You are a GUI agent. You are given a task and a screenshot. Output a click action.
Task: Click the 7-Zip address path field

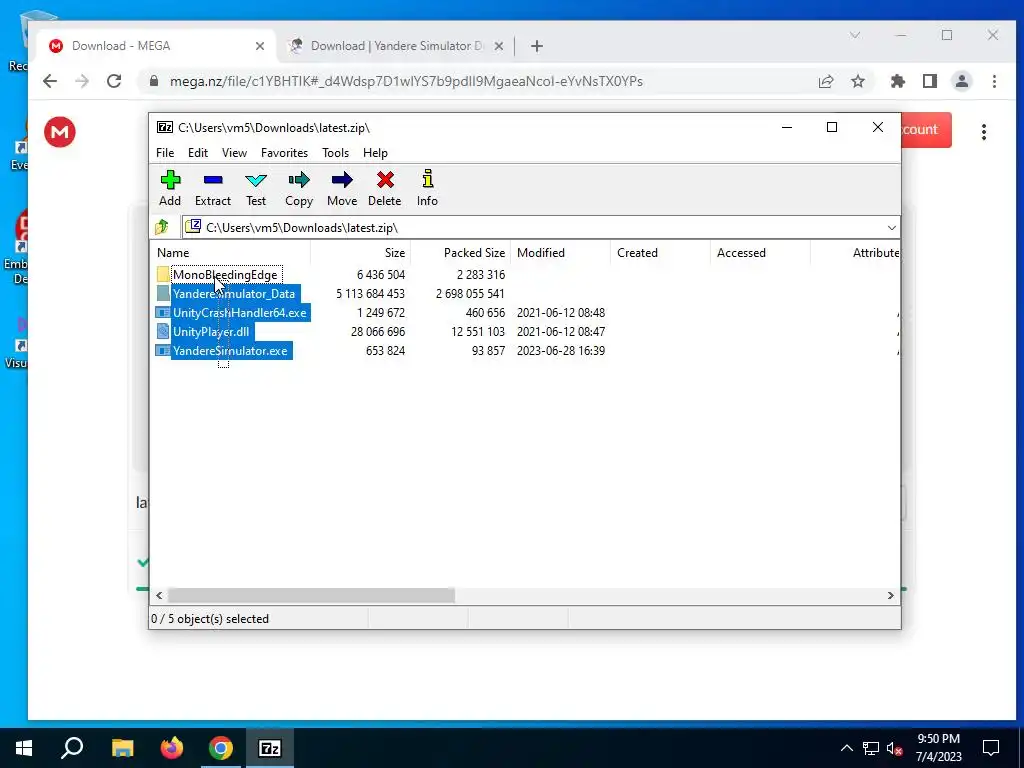[541, 227]
